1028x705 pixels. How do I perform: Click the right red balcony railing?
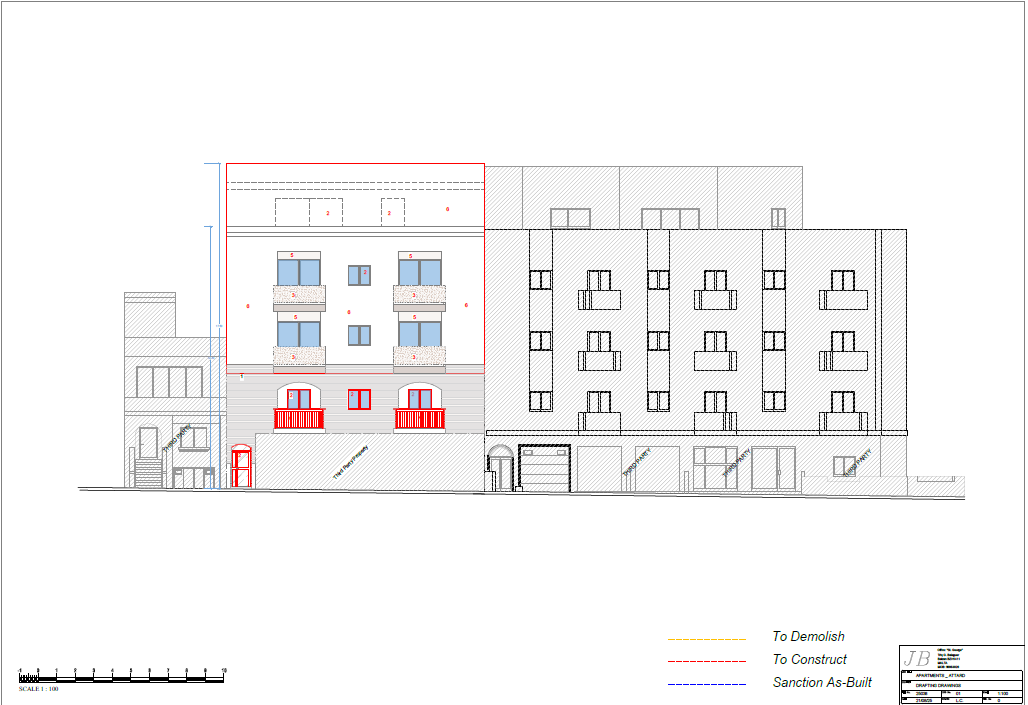coord(420,419)
